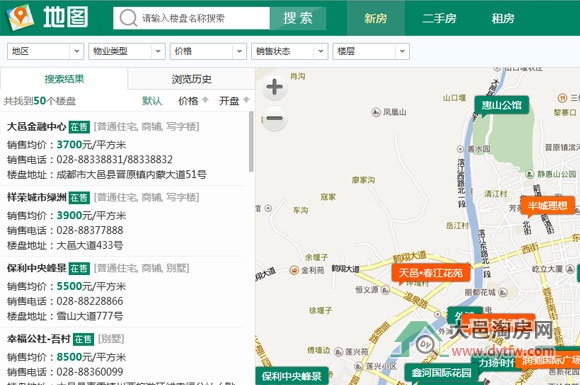This screenshot has width=580, height=385.
Task: Click price 3700元/平方米
Action: 91,145
